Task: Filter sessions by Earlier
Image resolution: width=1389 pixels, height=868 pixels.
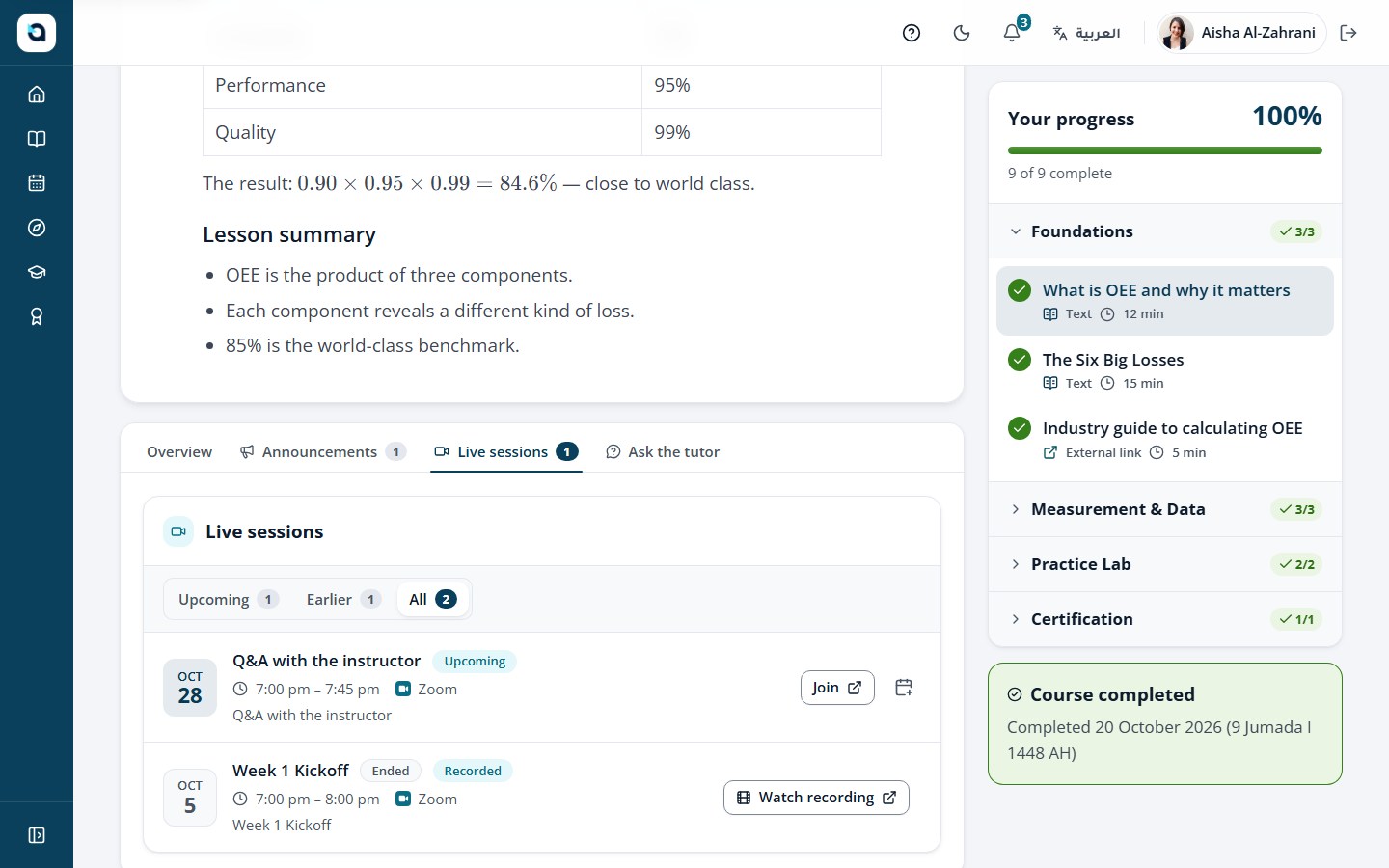Action: pyautogui.click(x=343, y=599)
